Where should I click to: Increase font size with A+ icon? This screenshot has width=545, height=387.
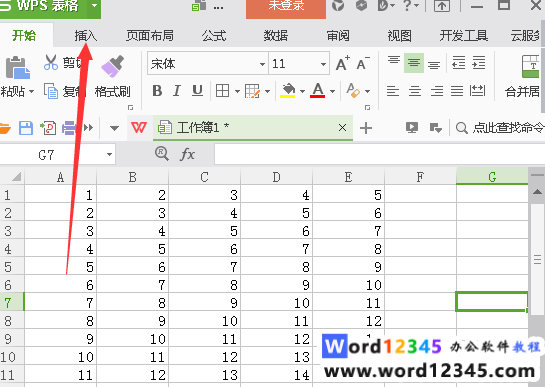(x=343, y=64)
